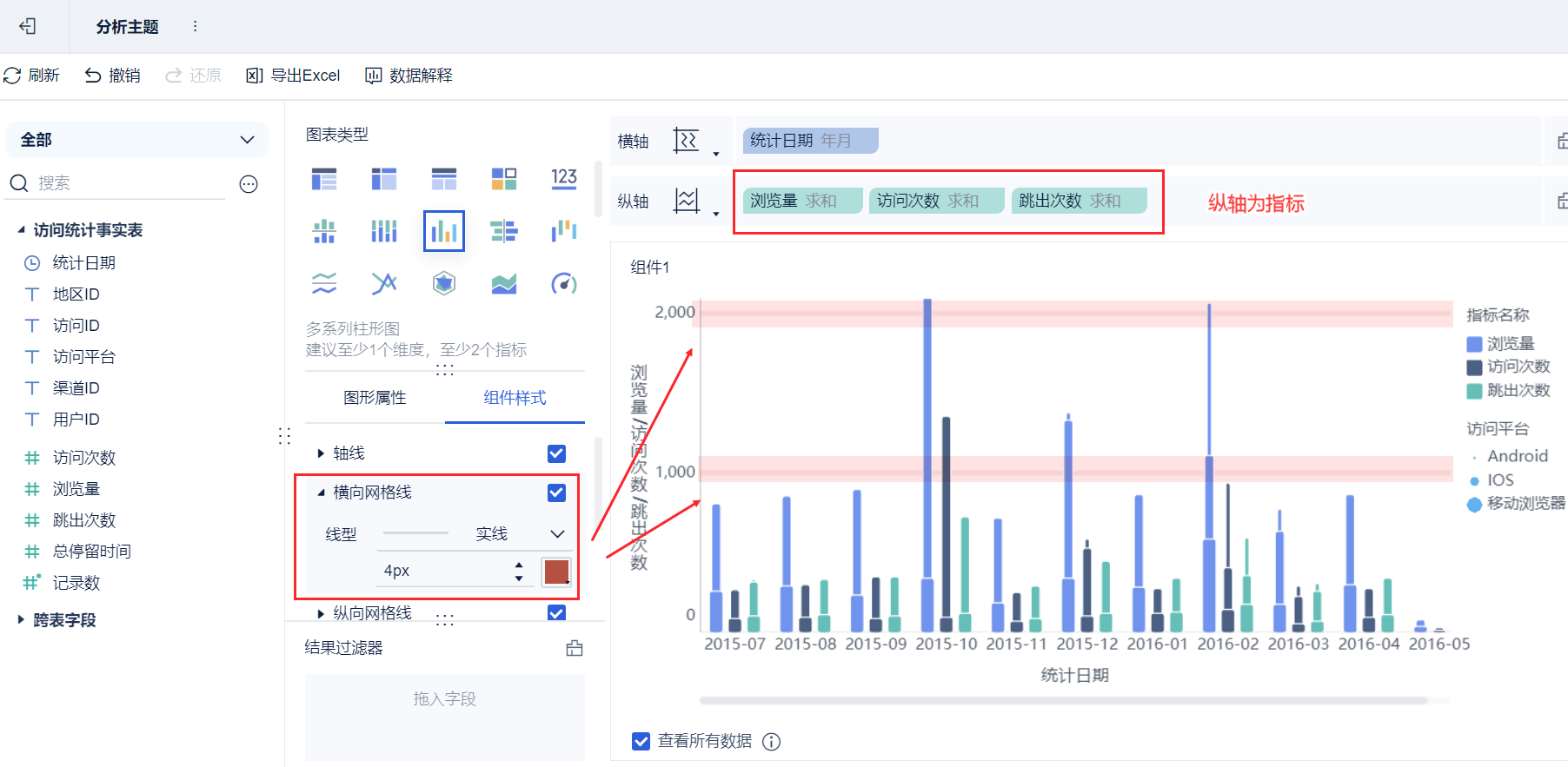Click the 数据解释 button
The height and width of the screenshot is (767, 1568).
point(409,76)
